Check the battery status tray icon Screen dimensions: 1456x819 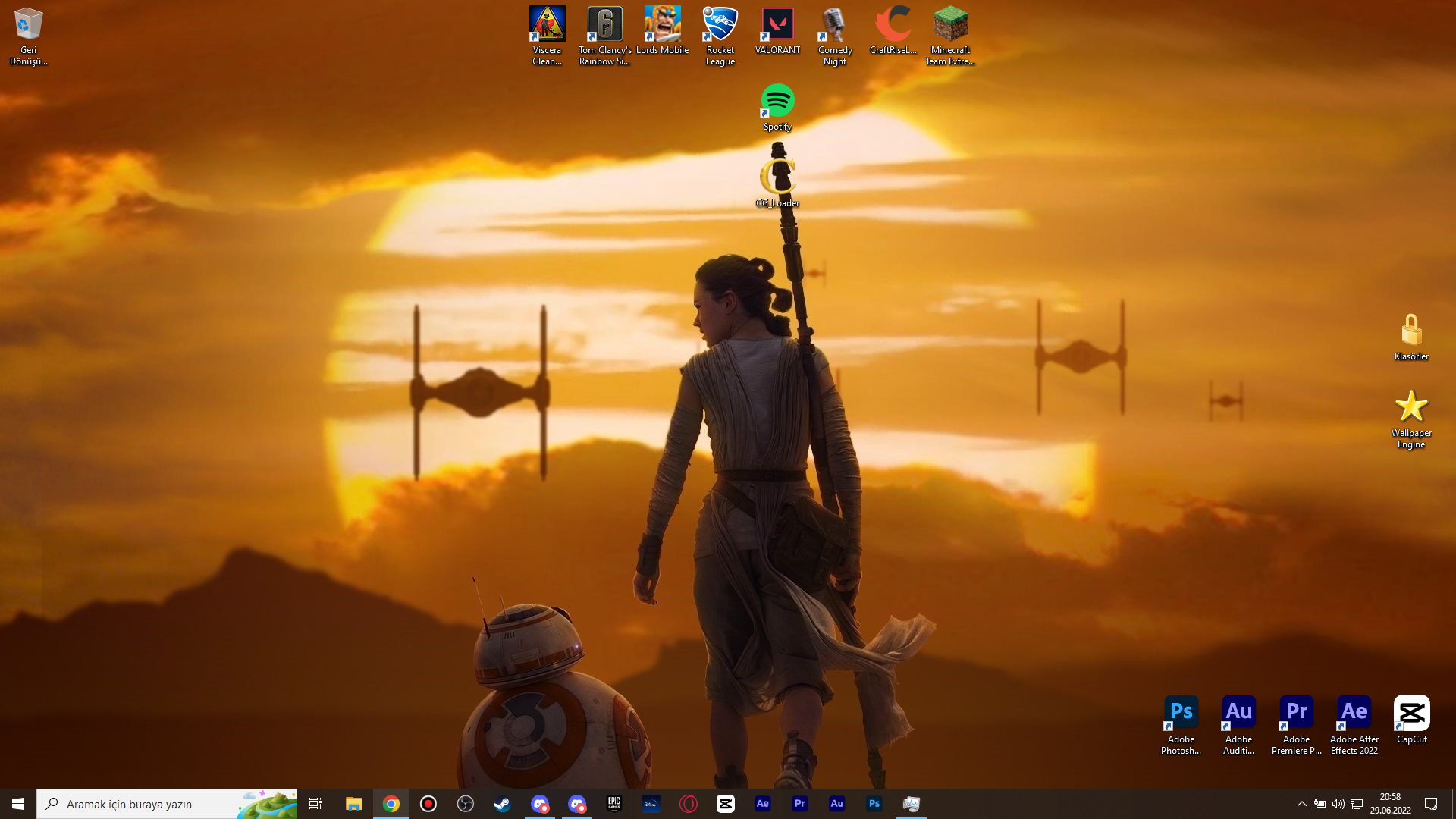click(1320, 804)
